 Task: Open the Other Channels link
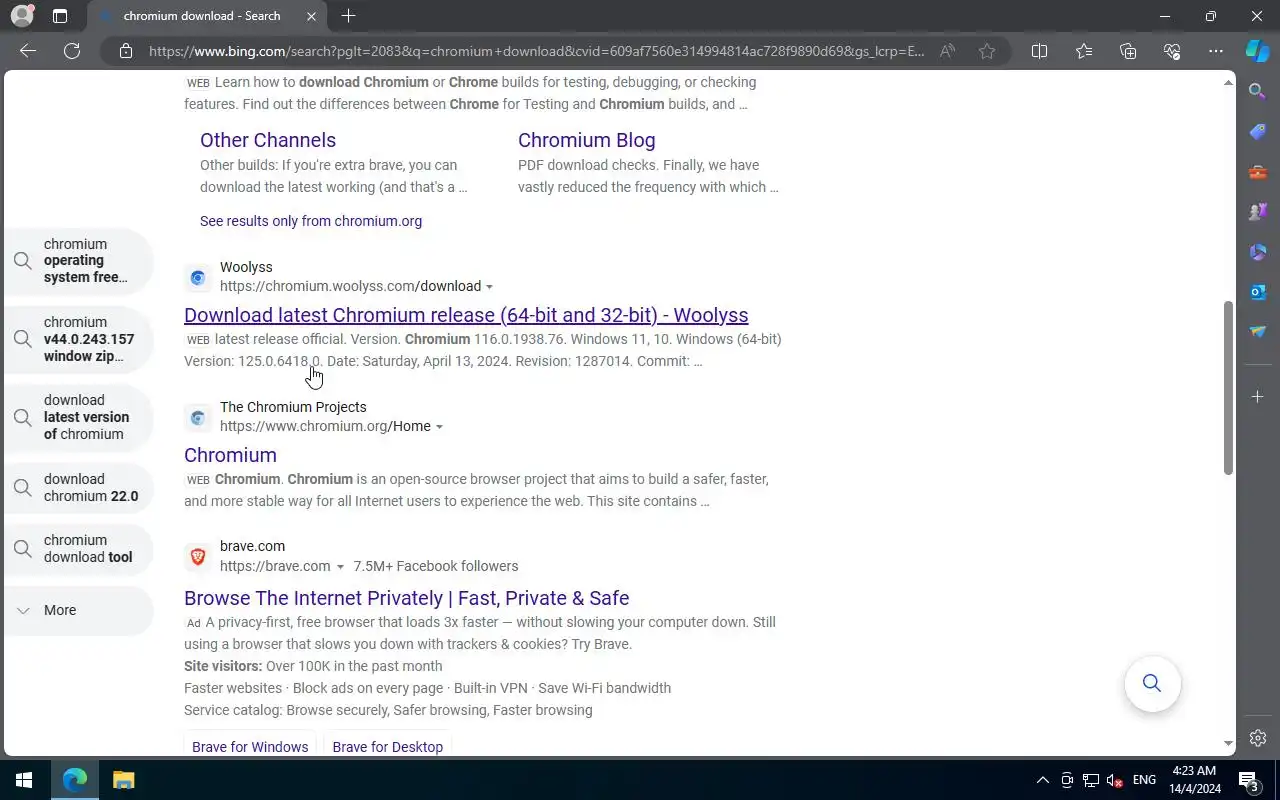click(x=268, y=140)
